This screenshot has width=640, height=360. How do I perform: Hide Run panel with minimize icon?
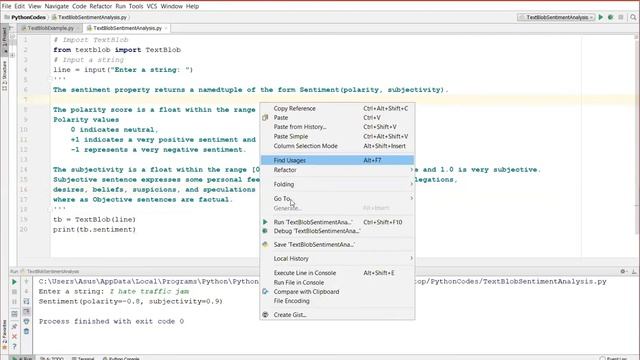pyautogui.click(x=634, y=271)
